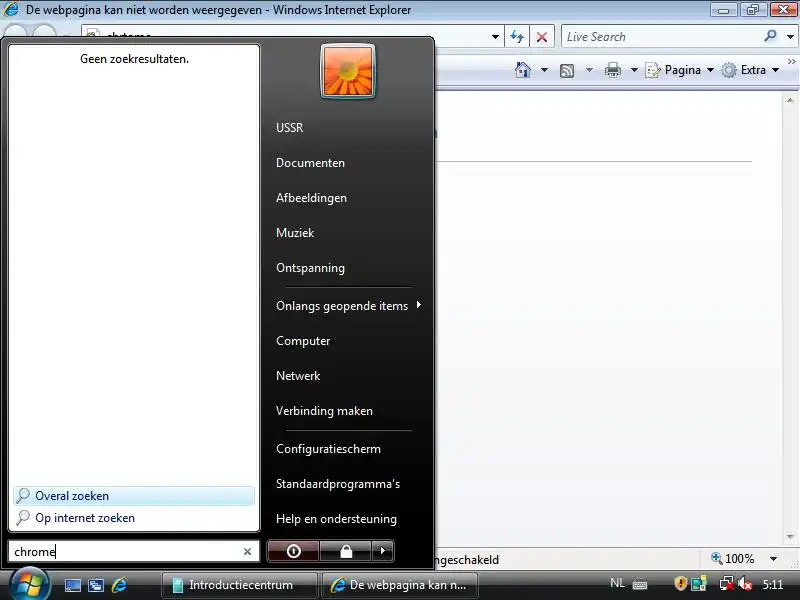Image resolution: width=800 pixels, height=600 pixels.
Task: Click the Windows Update tray icon beside shield
Action: (x=698, y=583)
